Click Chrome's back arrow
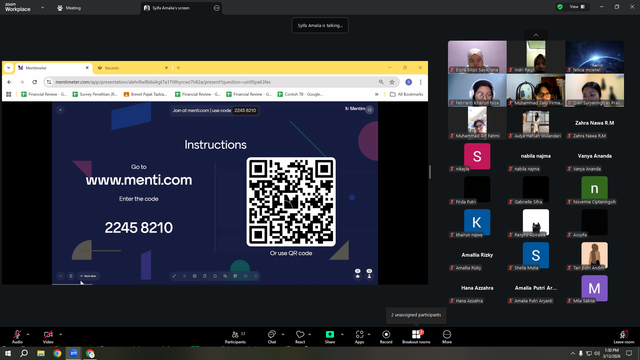The height and width of the screenshot is (360, 640). click(x=9, y=82)
